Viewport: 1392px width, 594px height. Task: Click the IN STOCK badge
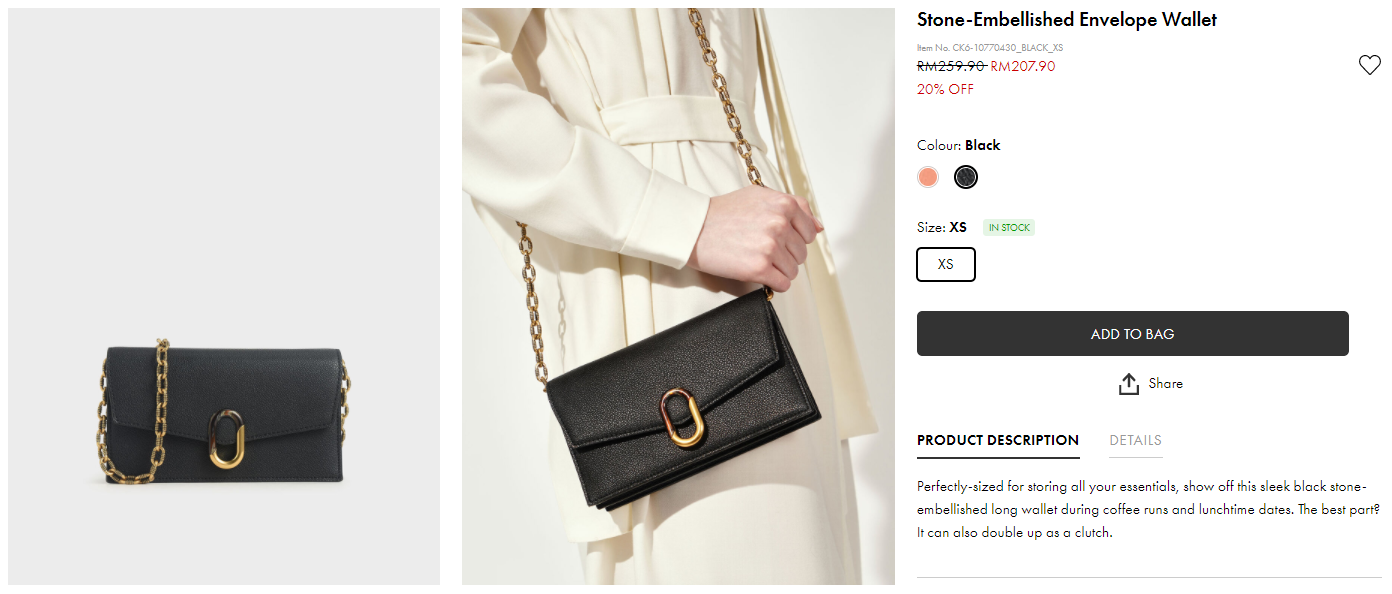click(1009, 228)
